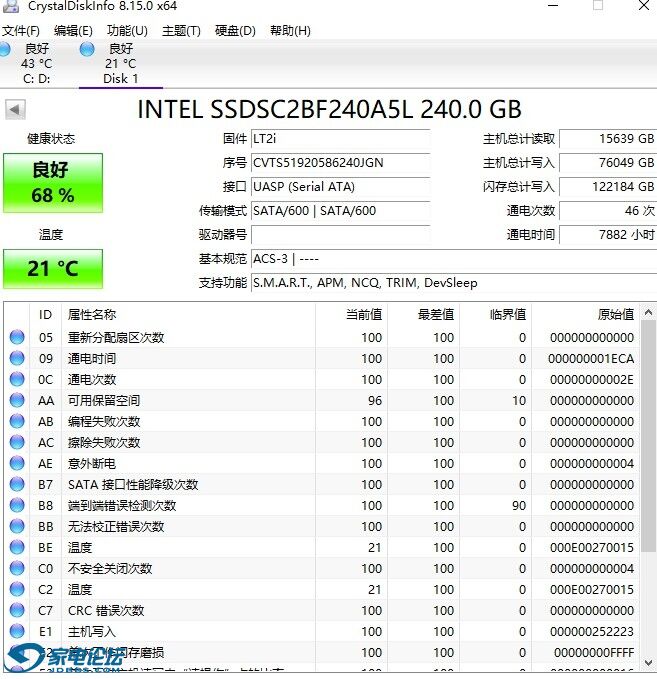Select the Disk 1 tab
The height and width of the screenshot is (679, 657).
121,64
